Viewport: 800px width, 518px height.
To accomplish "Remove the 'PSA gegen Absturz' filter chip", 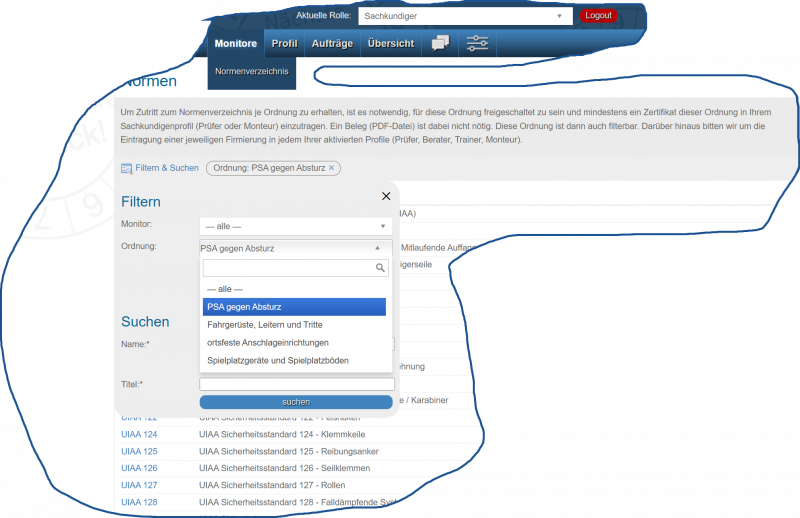I will click(x=331, y=168).
